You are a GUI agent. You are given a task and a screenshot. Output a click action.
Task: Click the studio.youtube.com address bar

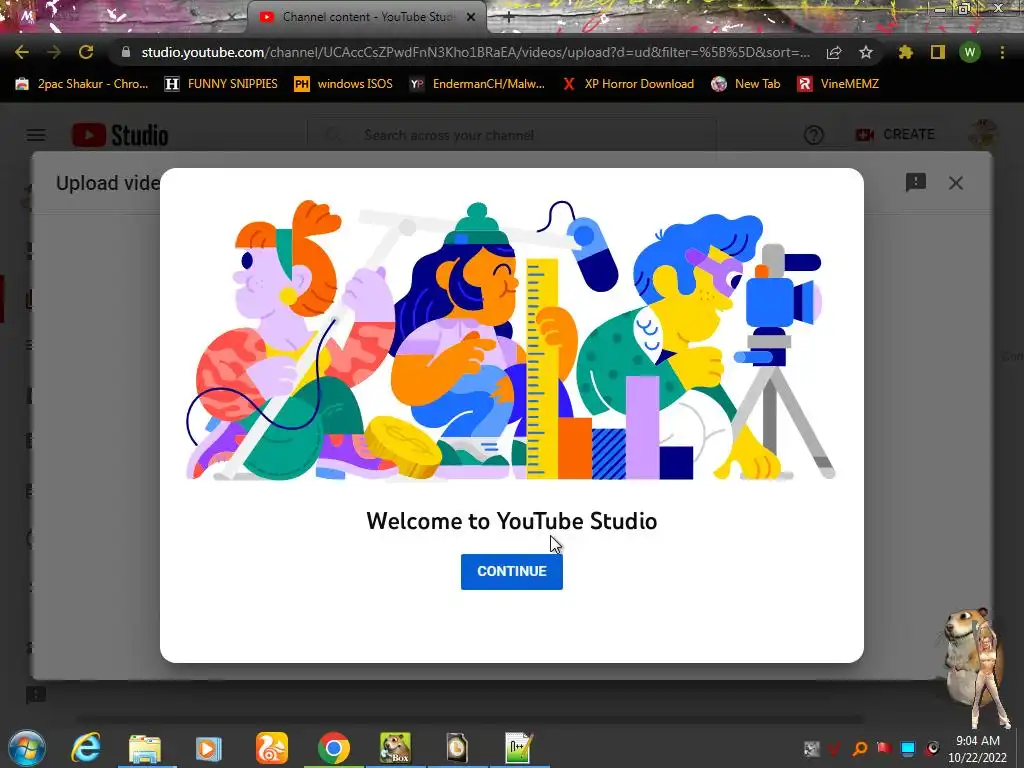475,52
